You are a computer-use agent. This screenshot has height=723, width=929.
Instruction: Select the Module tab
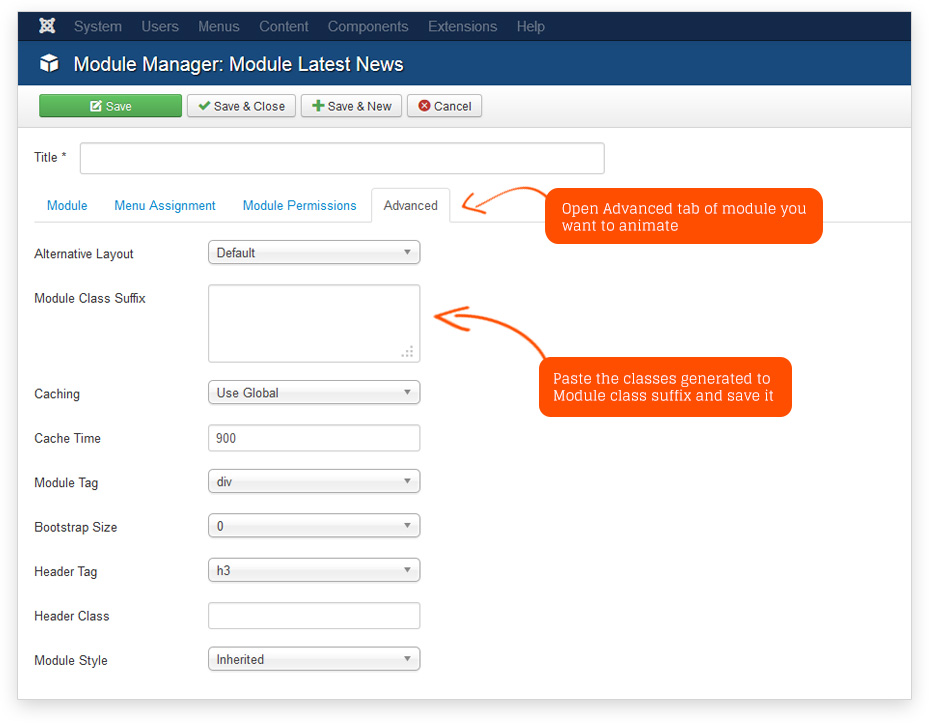point(67,205)
